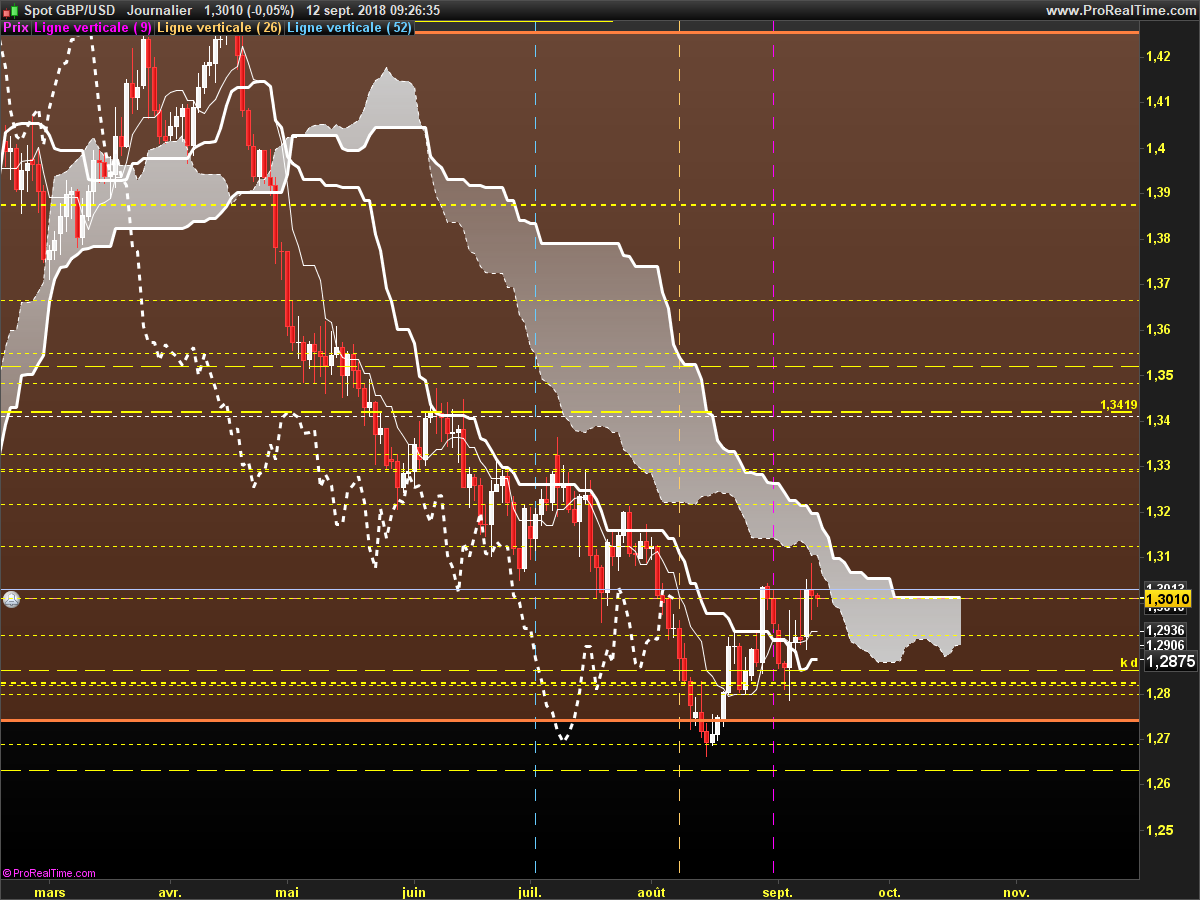1200x900 pixels.
Task: Click the 1,34 level on price axis
Action: click(x=1158, y=420)
